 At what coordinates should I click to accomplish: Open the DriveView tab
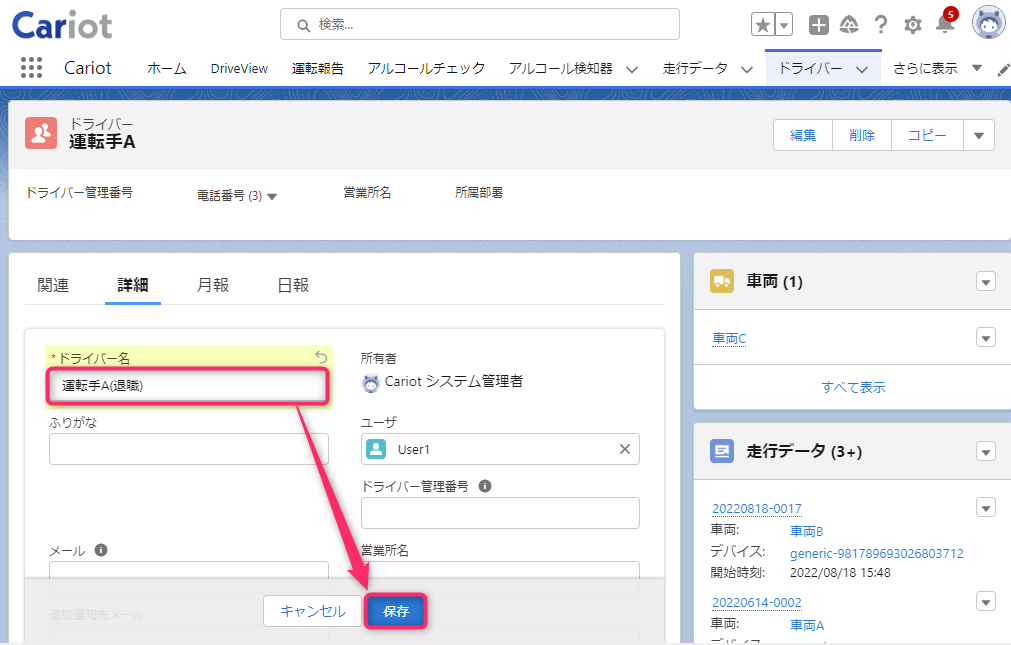click(x=239, y=68)
